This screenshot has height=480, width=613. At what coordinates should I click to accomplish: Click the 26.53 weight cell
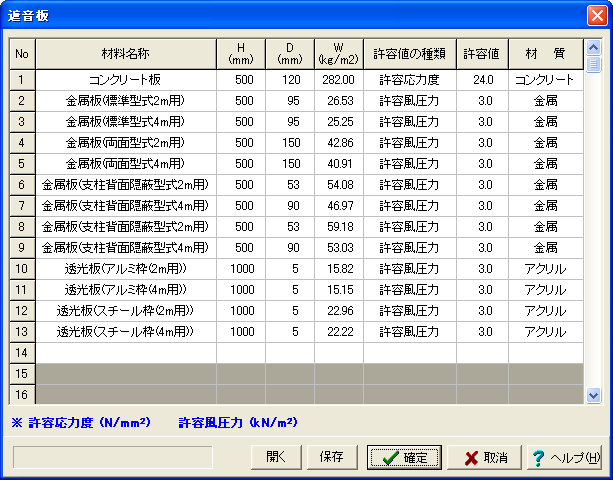[x=339, y=101]
